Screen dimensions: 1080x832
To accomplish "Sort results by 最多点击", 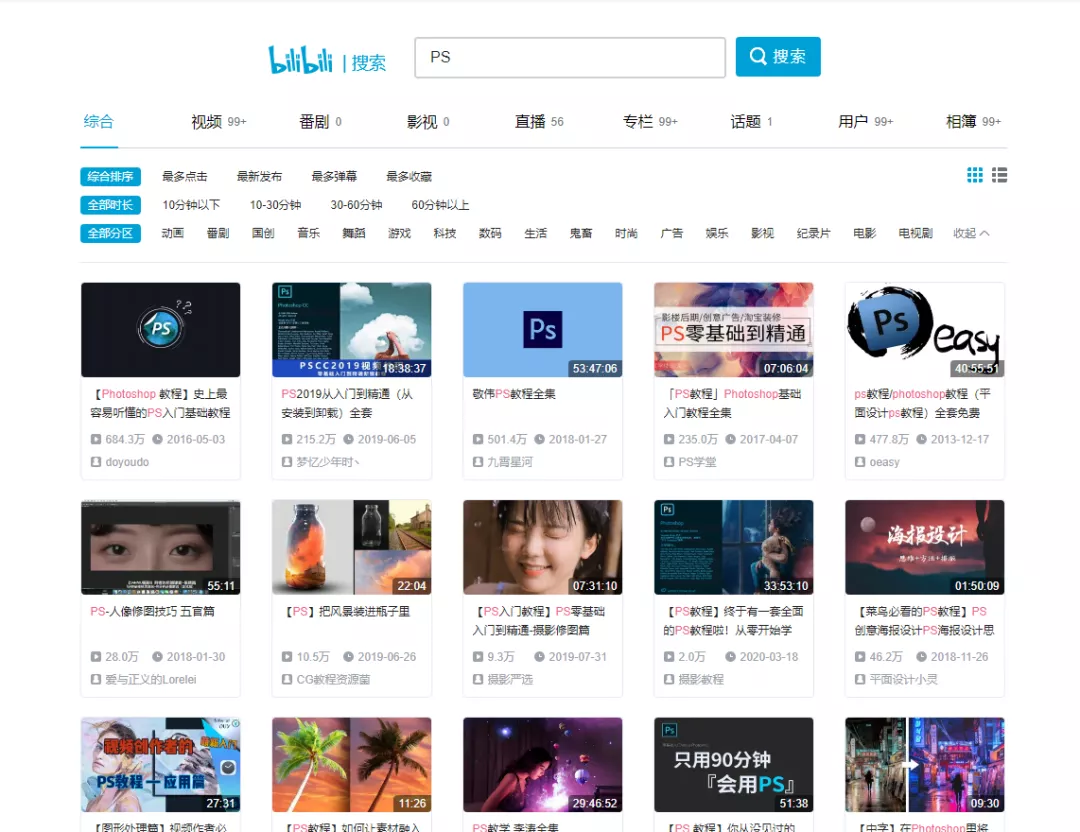I will pyautogui.click(x=185, y=176).
